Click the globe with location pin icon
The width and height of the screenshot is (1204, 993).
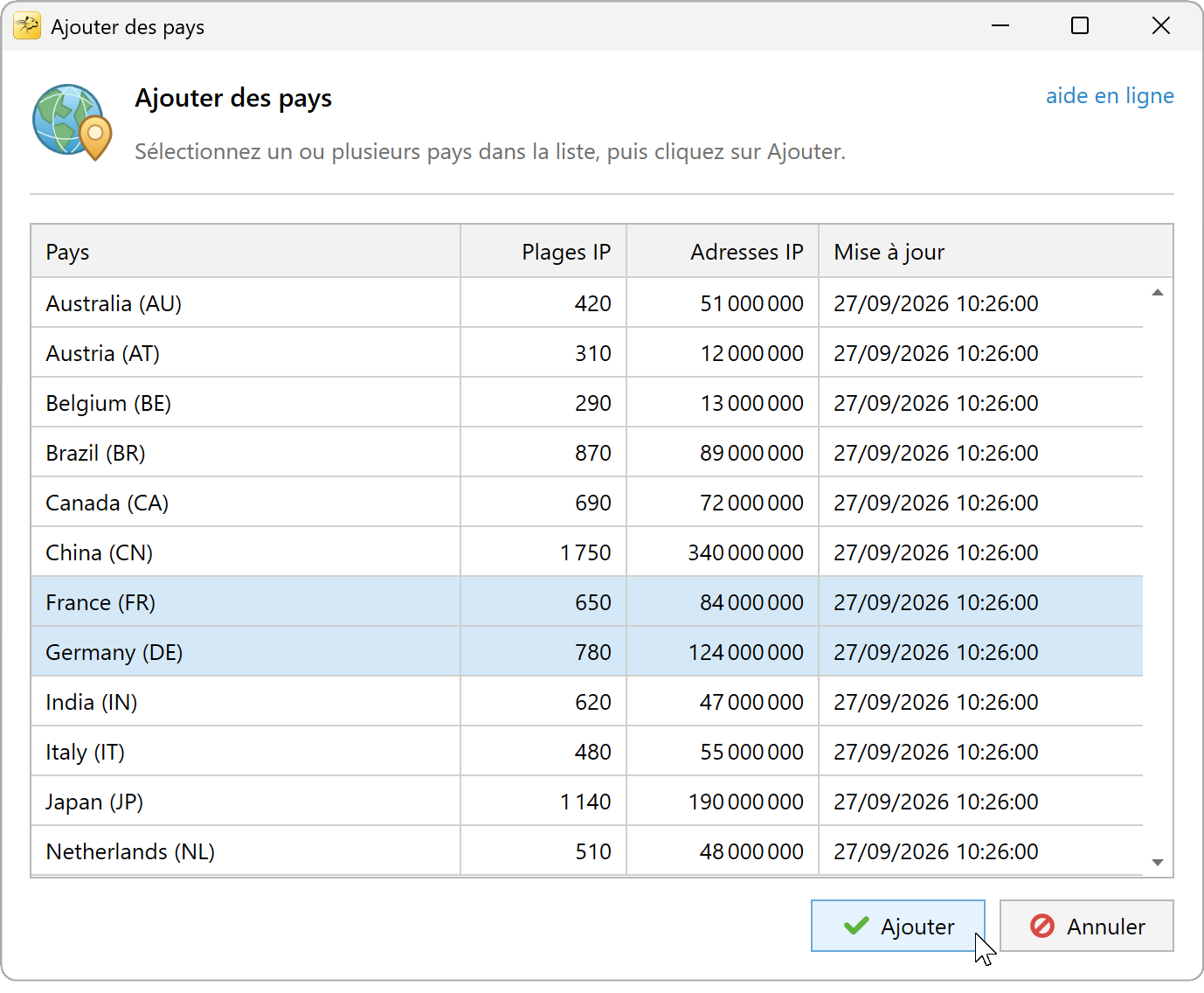73,122
